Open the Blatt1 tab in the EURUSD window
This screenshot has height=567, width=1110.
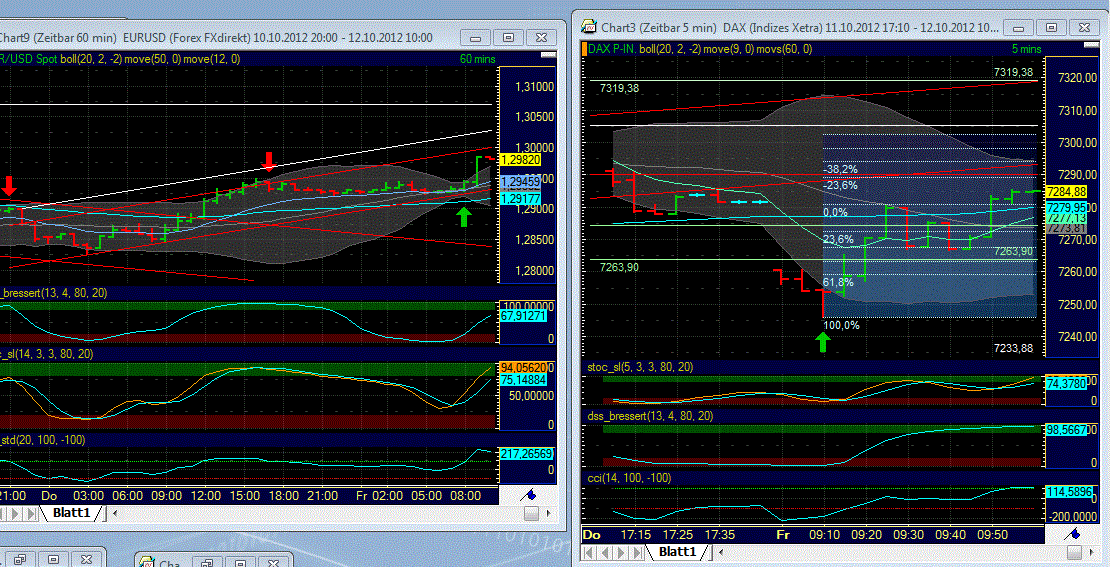click(71, 512)
